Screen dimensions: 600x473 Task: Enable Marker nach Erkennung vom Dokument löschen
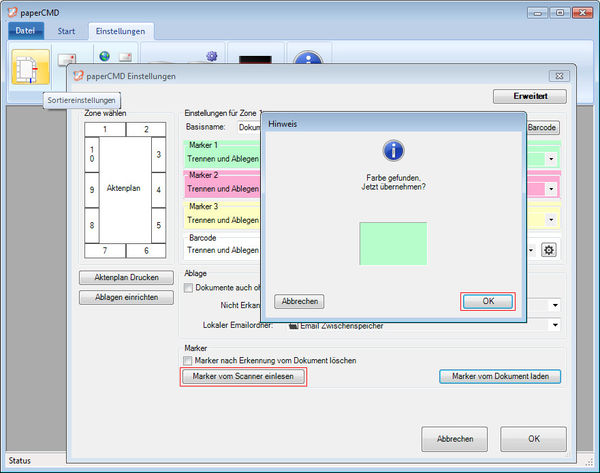point(188,360)
